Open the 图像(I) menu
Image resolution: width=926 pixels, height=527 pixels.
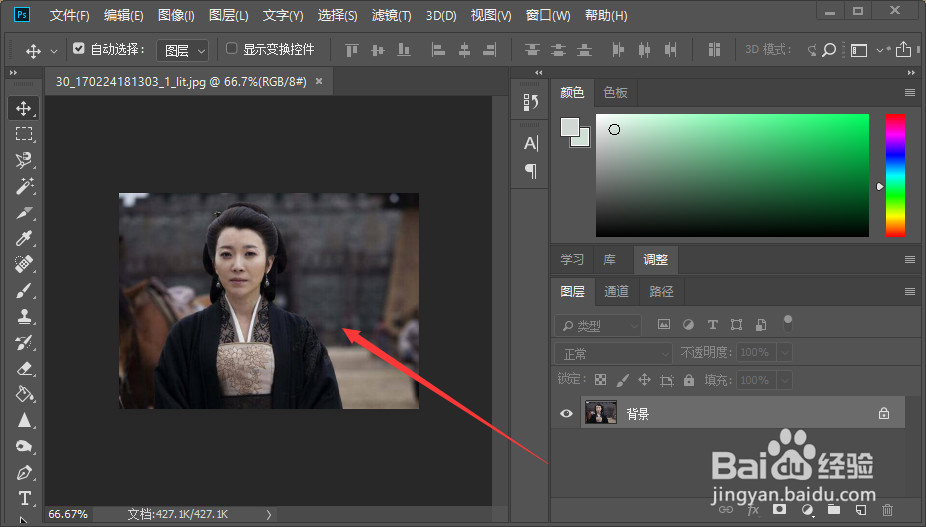coord(176,16)
